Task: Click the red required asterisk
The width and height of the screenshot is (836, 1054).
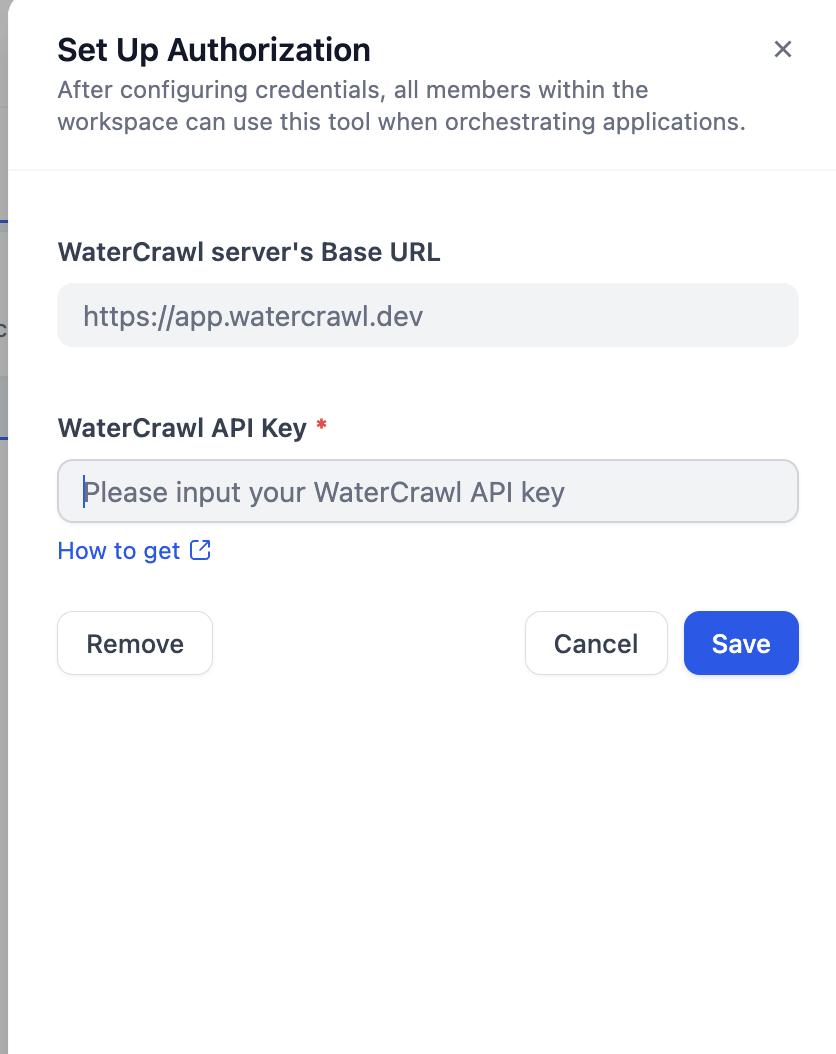Action: (321, 425)
